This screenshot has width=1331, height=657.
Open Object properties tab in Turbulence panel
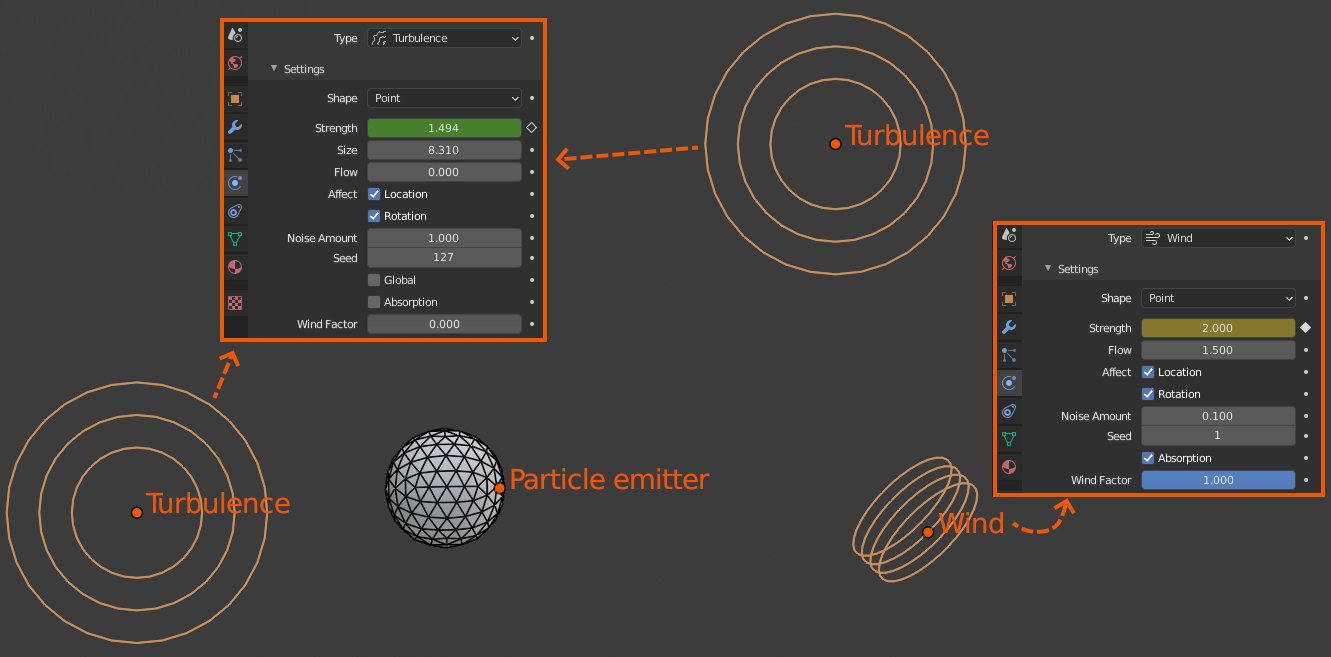235,99
